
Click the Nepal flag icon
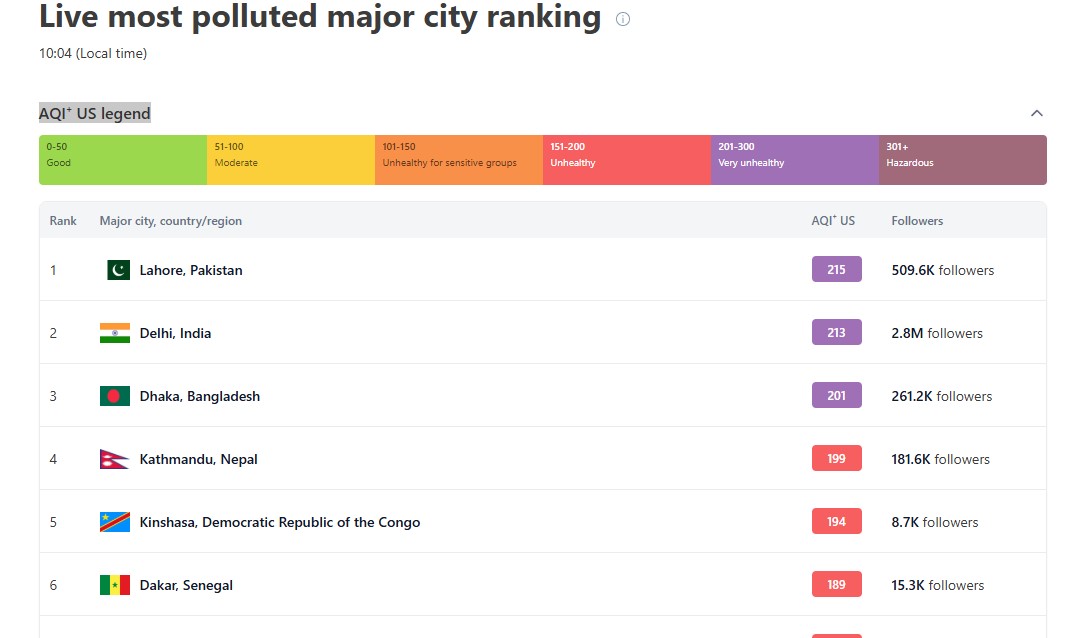tap(115, 459)
